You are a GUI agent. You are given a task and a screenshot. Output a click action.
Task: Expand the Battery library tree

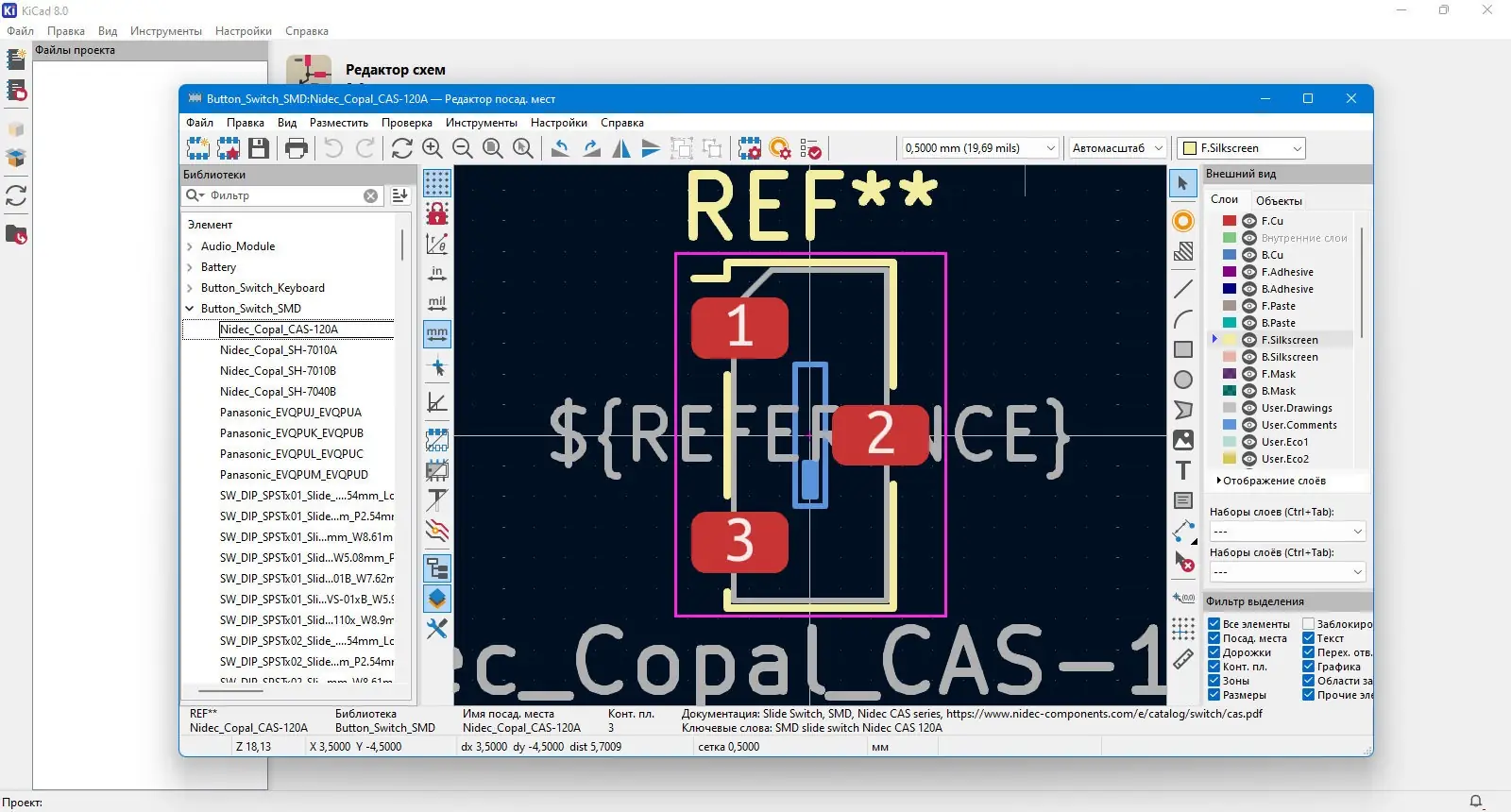190,267
